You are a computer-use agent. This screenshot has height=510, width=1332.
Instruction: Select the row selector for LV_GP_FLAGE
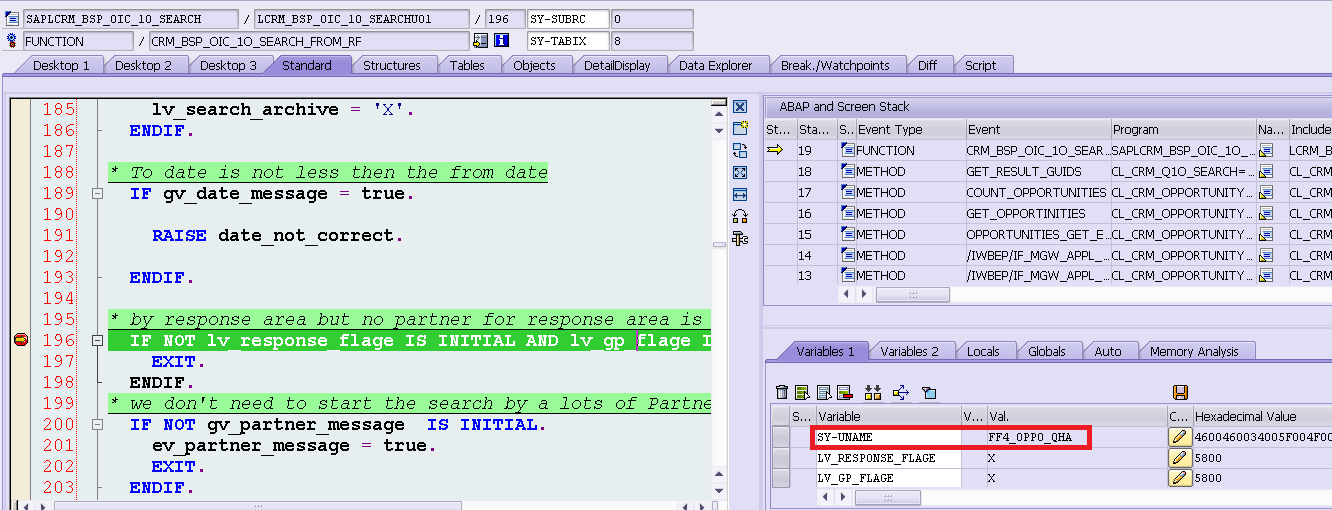(781, 479)
